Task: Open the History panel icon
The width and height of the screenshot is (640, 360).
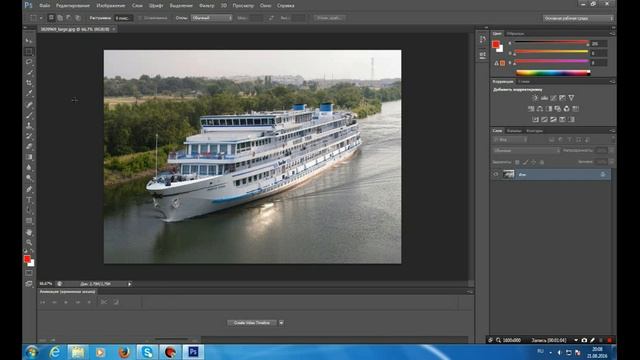Action: click(483, 40)
